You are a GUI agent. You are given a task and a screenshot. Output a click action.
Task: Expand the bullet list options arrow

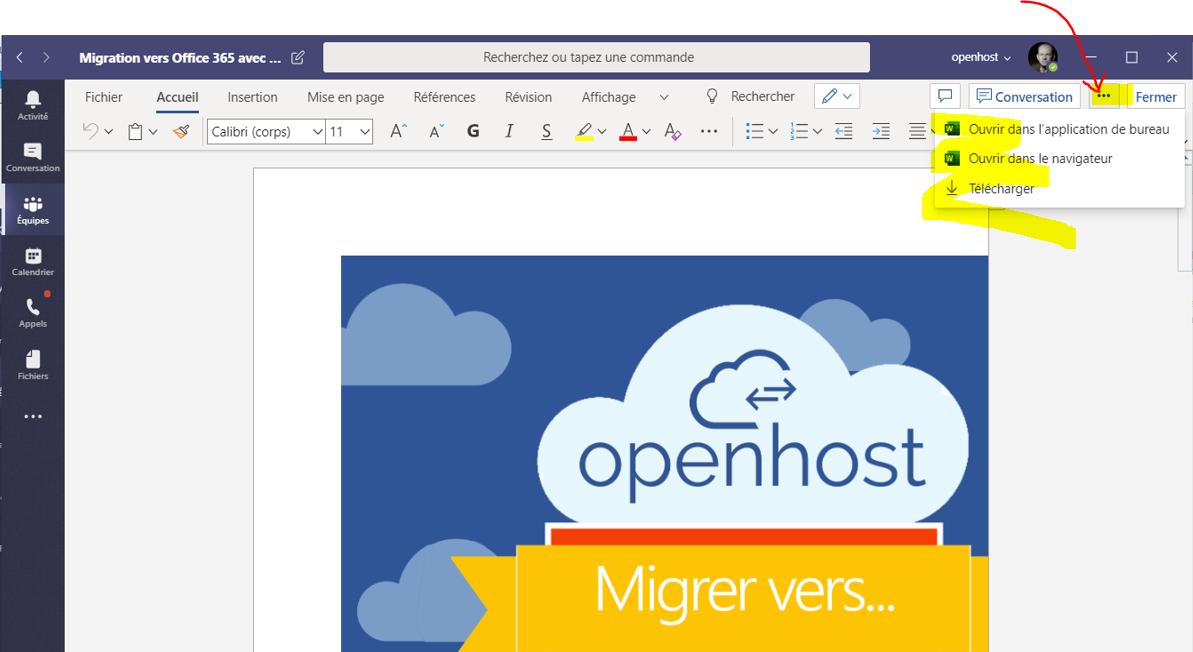(x=773, y=131)
